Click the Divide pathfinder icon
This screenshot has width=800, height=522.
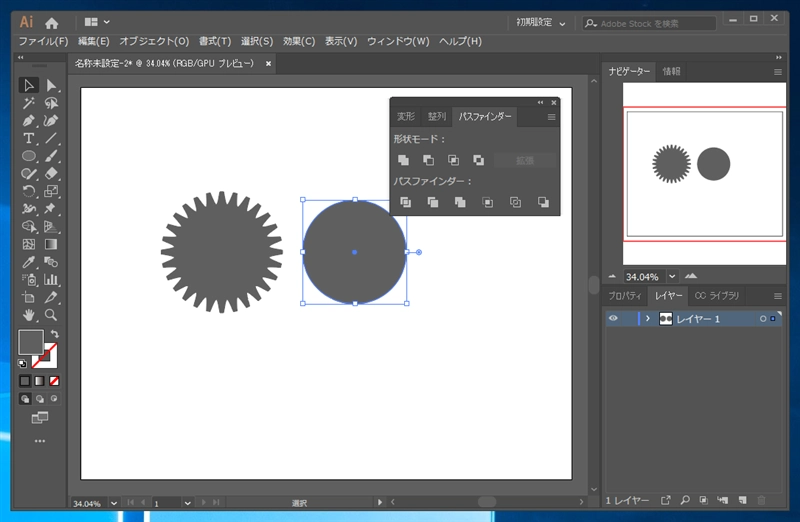pos(405,203)
